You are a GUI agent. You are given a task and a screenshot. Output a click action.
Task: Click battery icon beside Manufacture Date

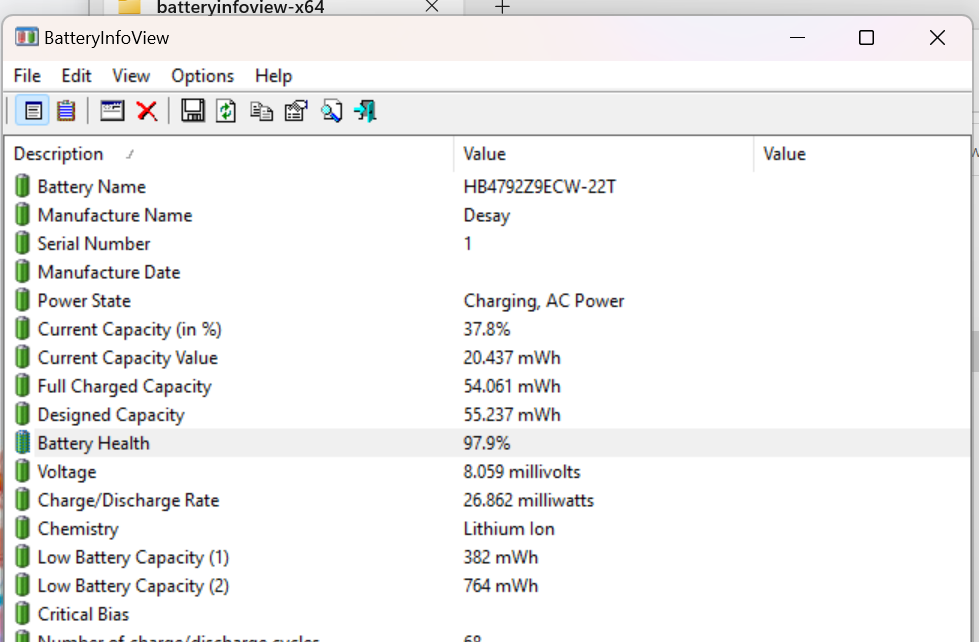[x=22, y=272]
